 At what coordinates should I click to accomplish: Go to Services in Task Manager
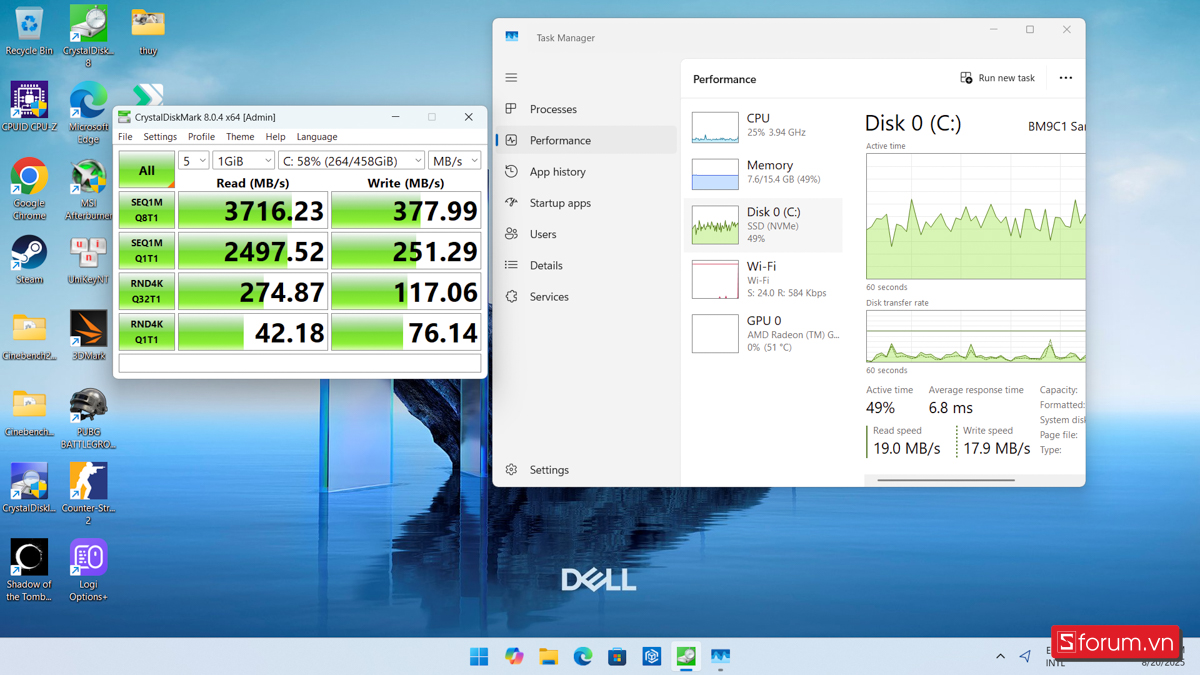point(586,297)
